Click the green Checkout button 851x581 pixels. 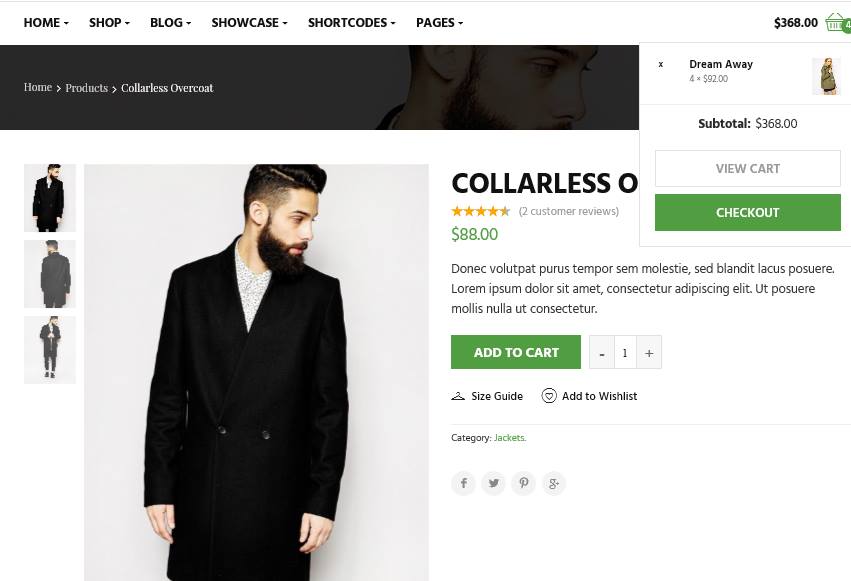747,212
